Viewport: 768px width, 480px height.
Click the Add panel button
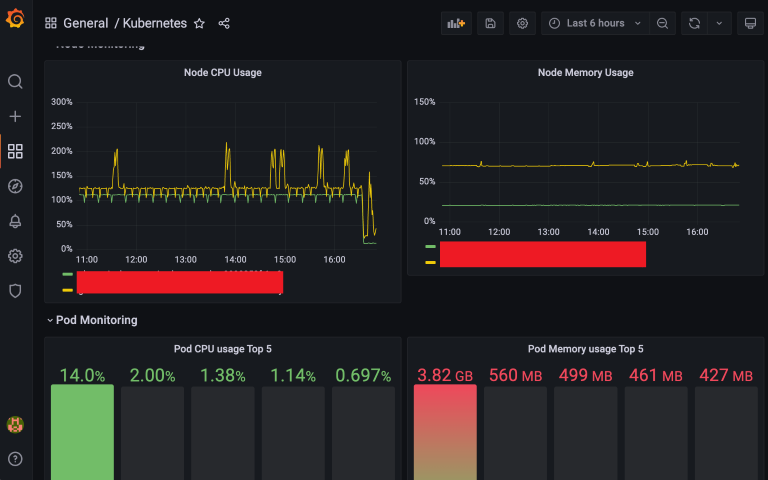[x=456, y=23]
